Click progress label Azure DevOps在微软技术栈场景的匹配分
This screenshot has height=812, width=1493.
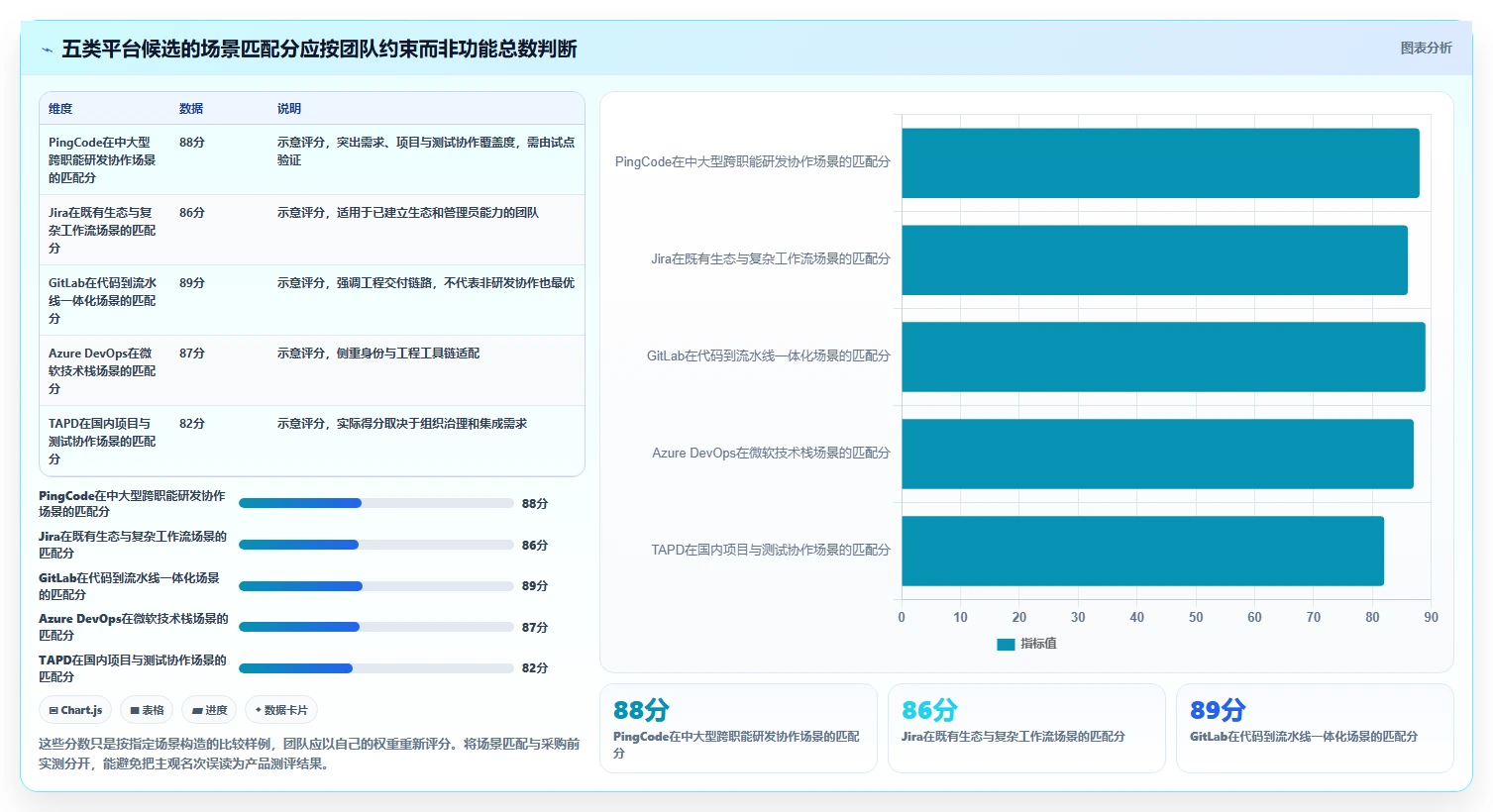(x=134, y=627)
